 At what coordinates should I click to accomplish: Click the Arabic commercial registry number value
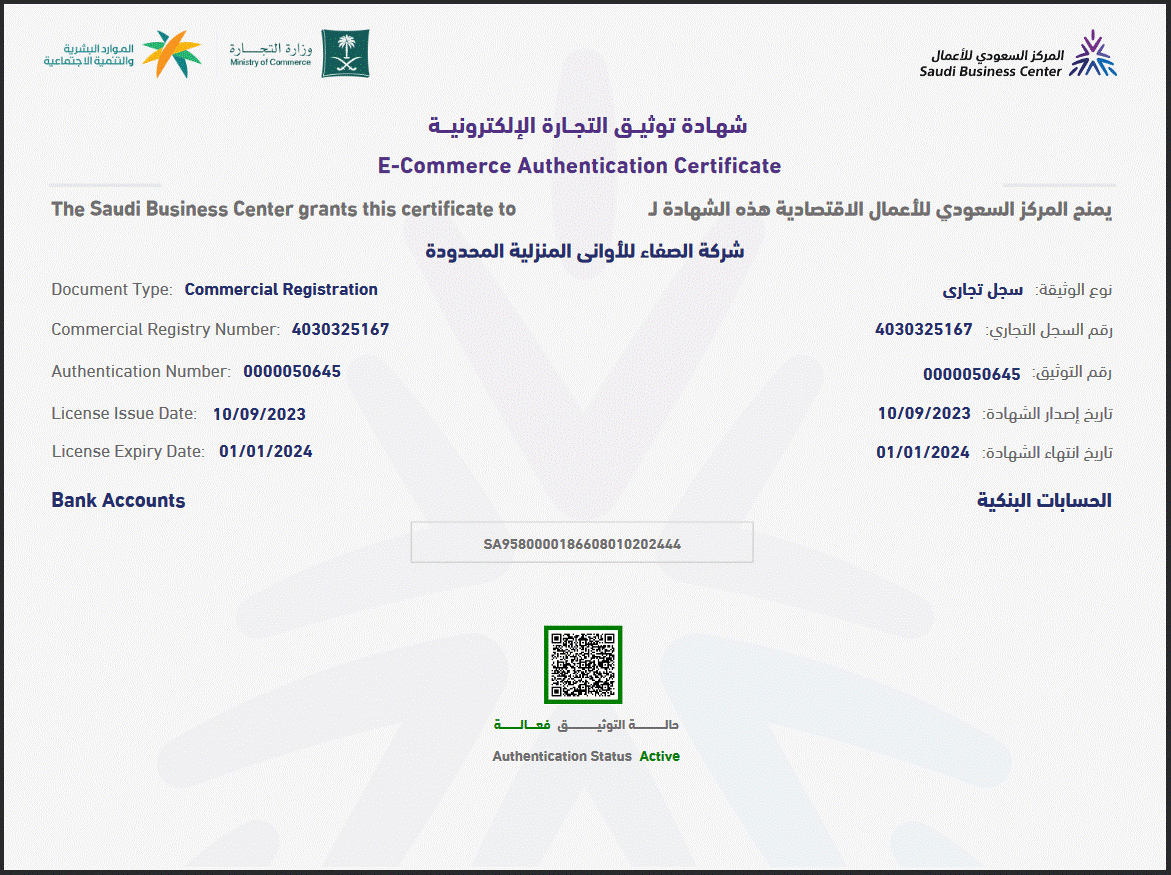(x=923, y=330)
